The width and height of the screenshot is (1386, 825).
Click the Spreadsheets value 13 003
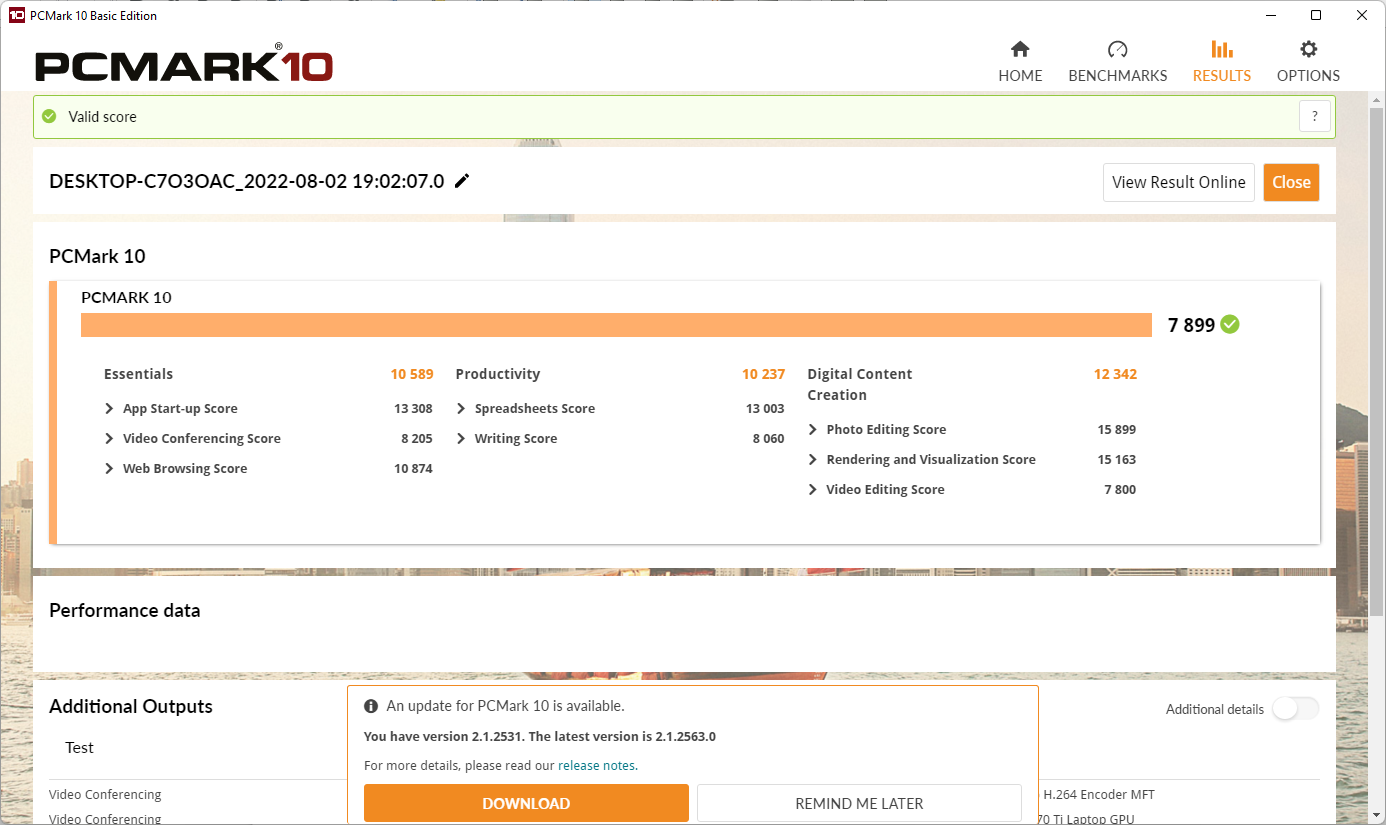(x=765, y=408)
